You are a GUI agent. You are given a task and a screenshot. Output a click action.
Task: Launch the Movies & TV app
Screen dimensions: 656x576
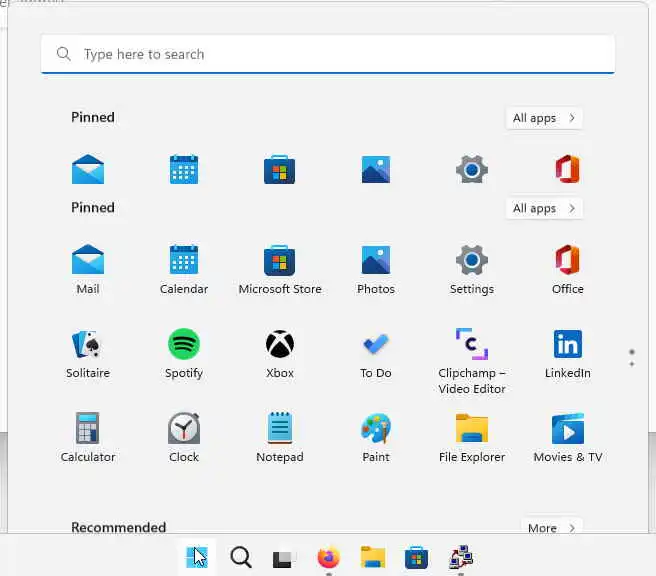pos(567,438)
